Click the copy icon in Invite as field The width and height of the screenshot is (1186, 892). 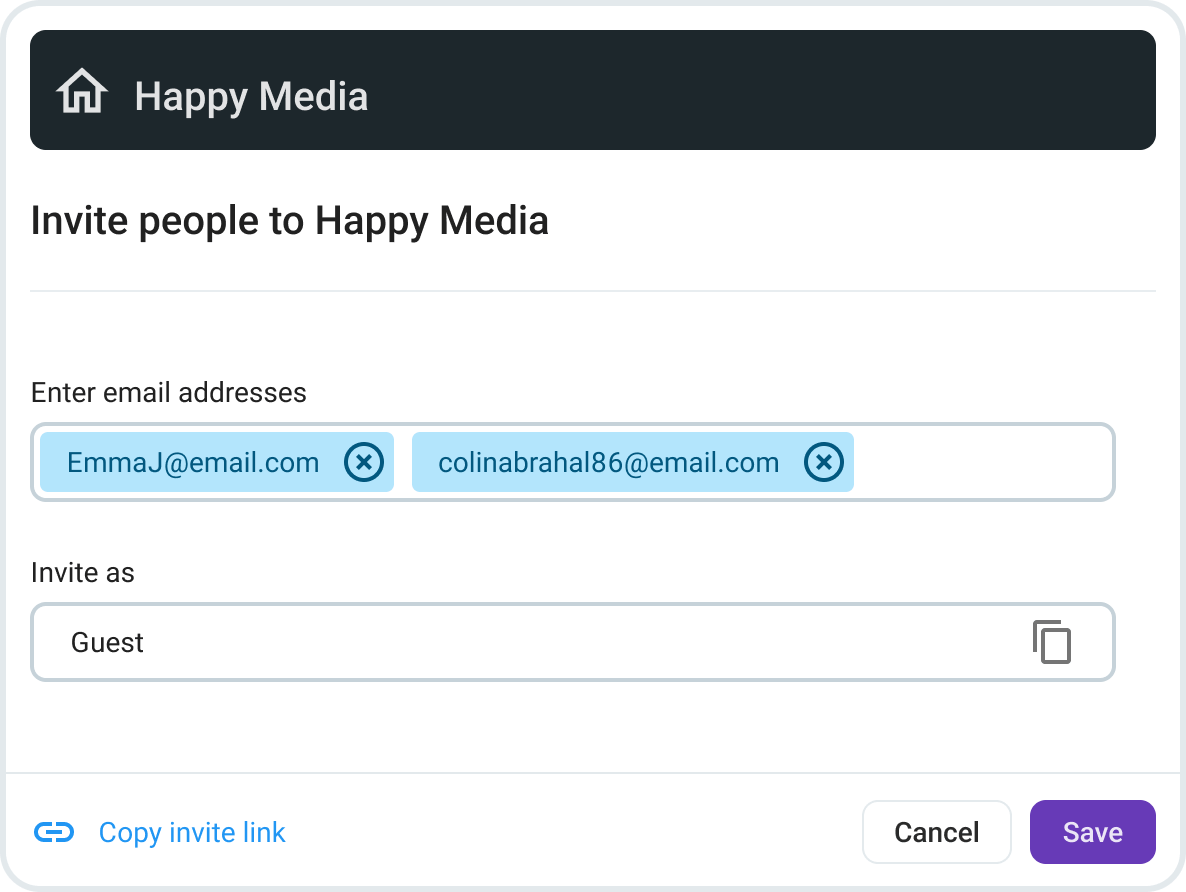point(1052,642)
